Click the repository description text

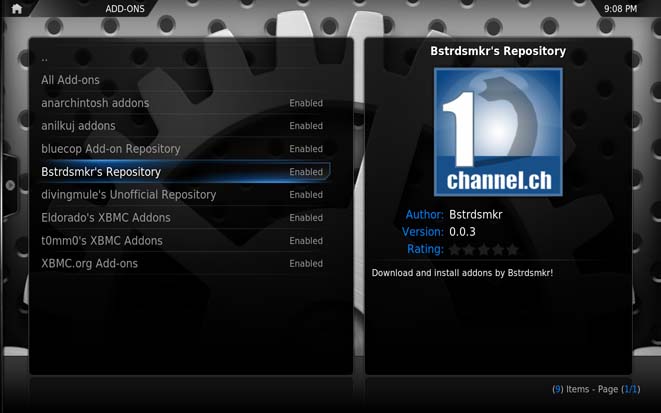(462, 273)
